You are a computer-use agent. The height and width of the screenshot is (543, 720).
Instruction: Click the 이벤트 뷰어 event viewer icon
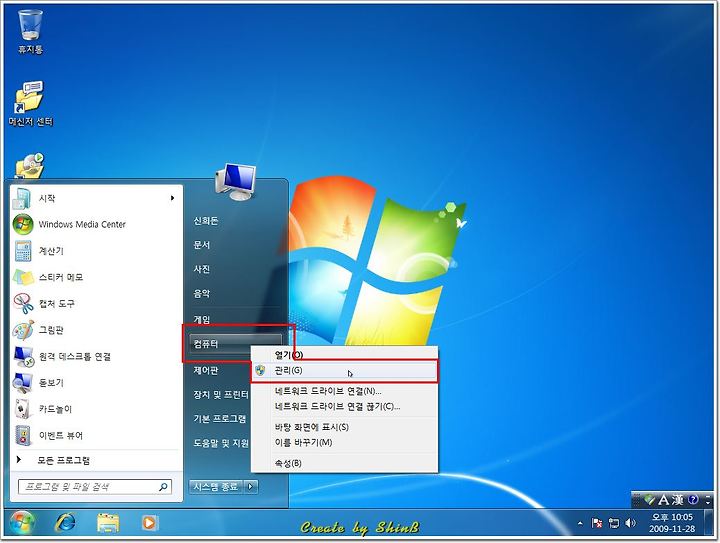click(23, 436)
